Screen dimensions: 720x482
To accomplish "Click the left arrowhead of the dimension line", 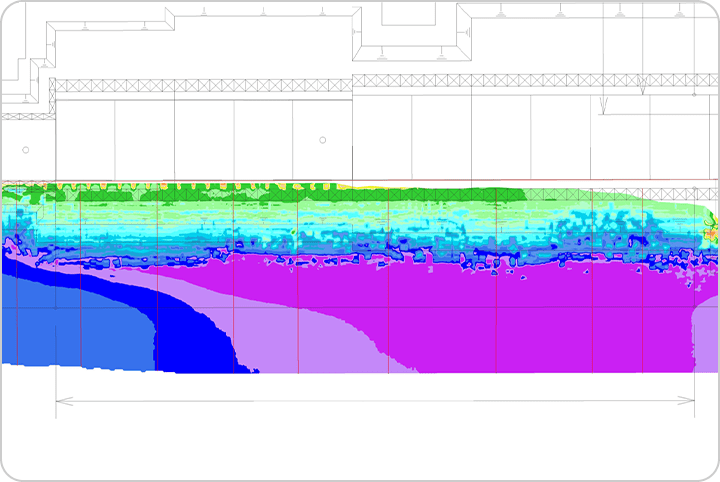I will 60,401.
